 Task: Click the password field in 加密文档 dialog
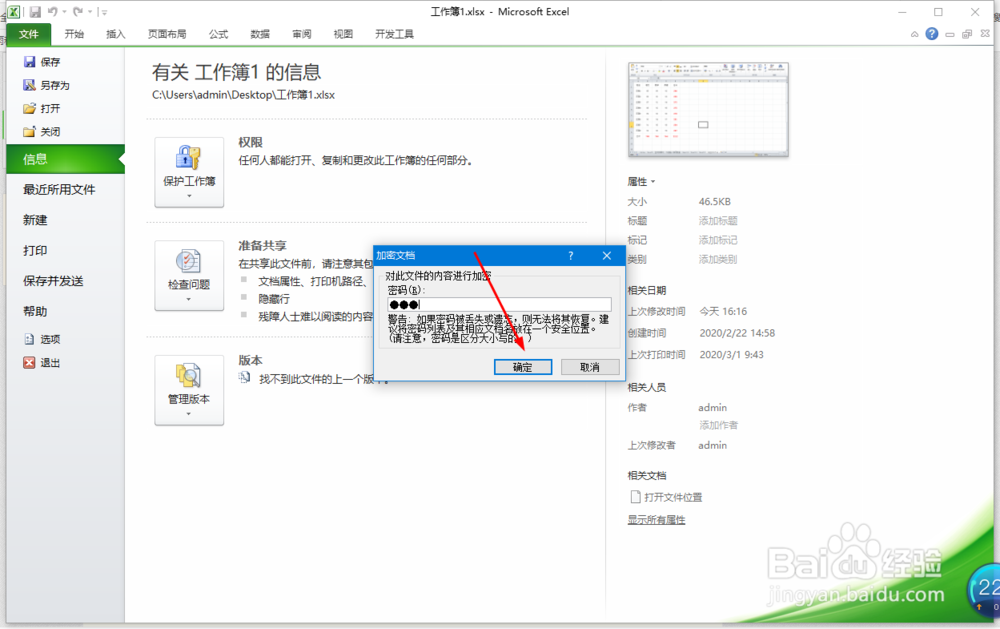point(499,304)
